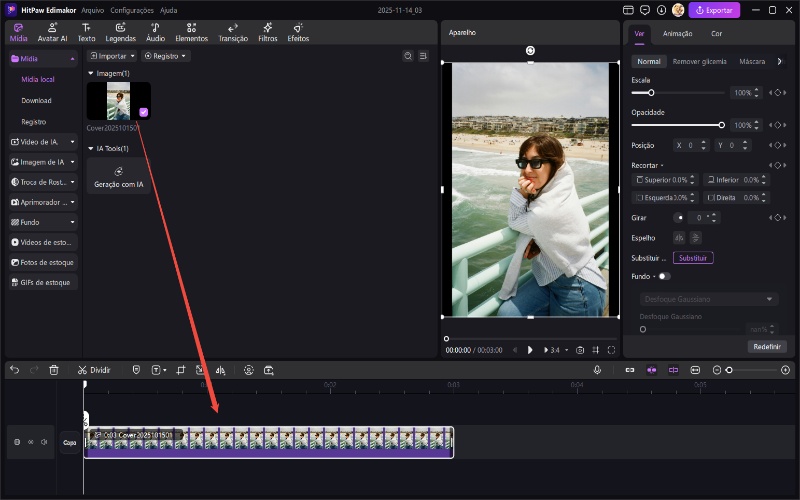800x500 pixels.
Task: Toggle fullscreen preview icon
Action: (611, 350)
